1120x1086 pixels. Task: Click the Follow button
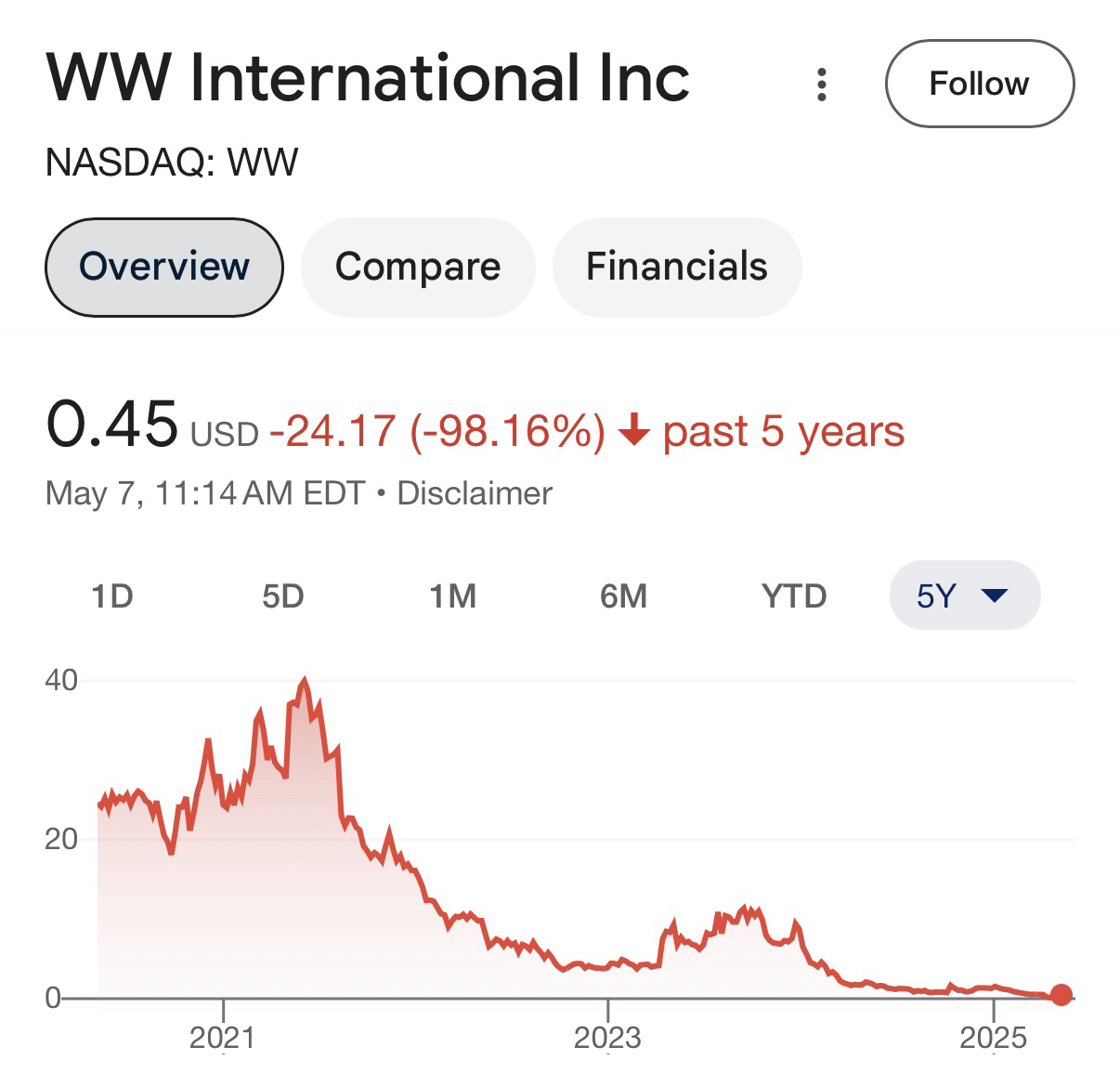(979, 84)
